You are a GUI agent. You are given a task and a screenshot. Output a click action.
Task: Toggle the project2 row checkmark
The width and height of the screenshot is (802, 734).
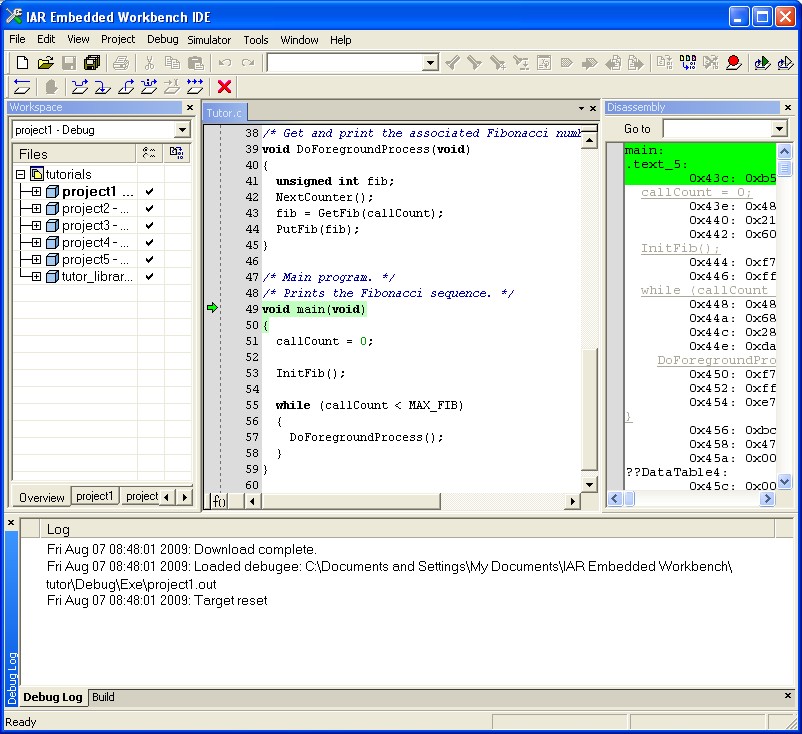pyautogui.click(x=149, y=208)
